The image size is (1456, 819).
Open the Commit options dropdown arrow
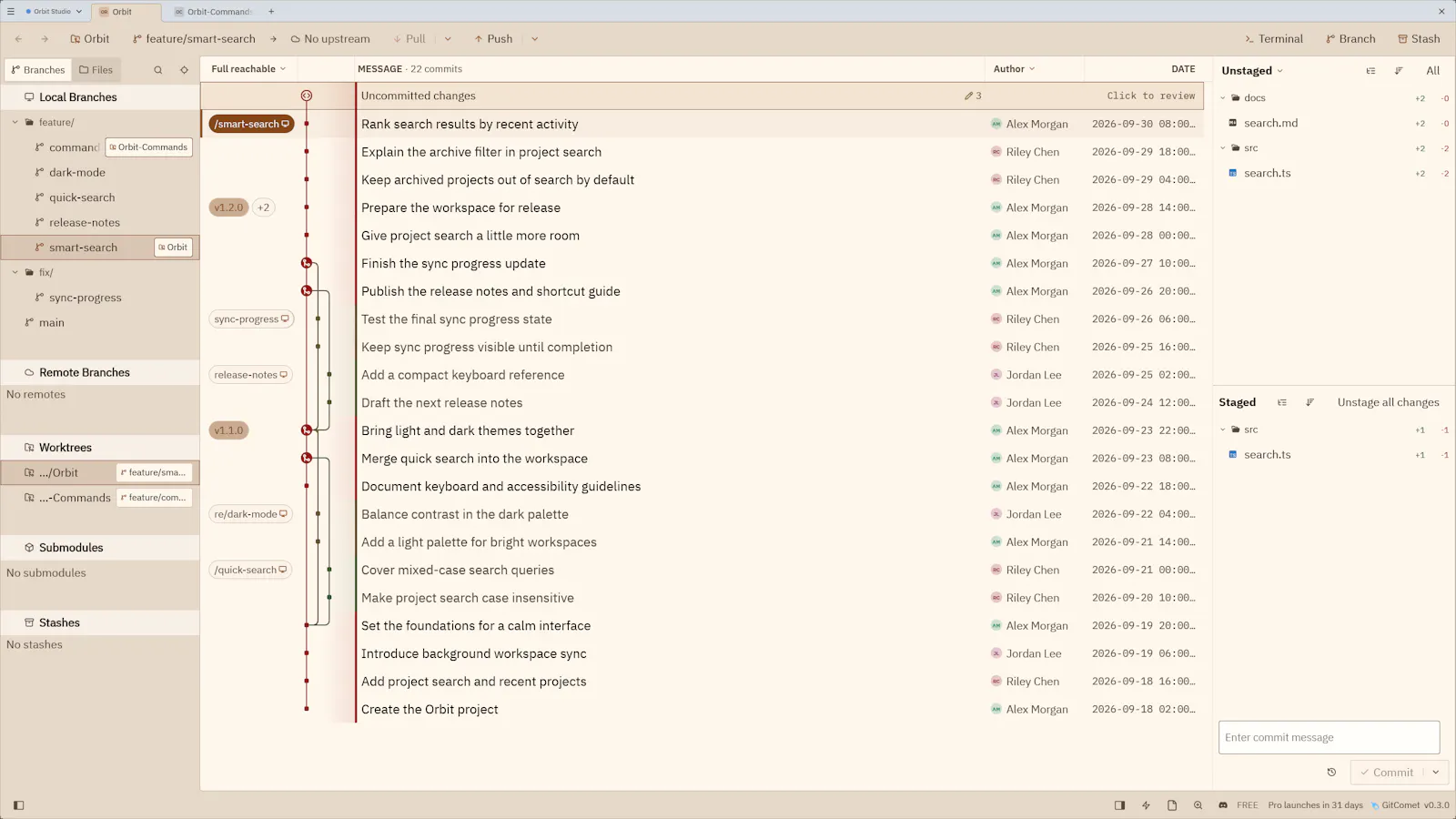[1436, 773]
